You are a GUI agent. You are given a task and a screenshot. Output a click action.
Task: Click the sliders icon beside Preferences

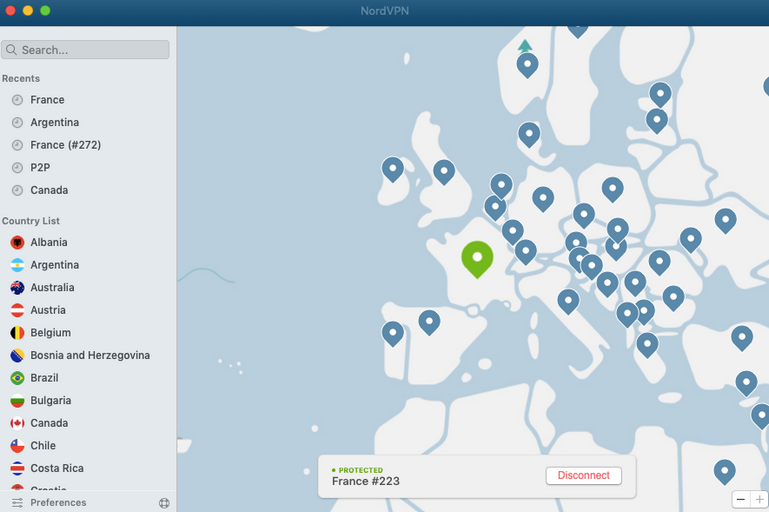(17, 503)
